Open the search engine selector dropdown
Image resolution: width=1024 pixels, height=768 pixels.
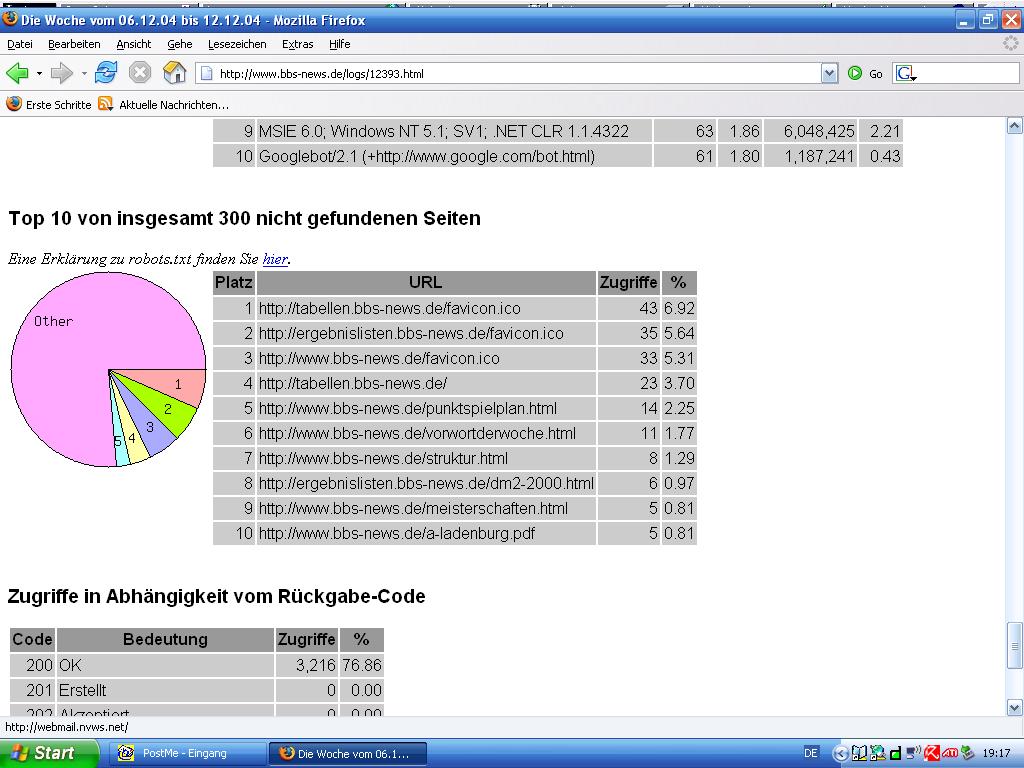click(x=907, y=73)
